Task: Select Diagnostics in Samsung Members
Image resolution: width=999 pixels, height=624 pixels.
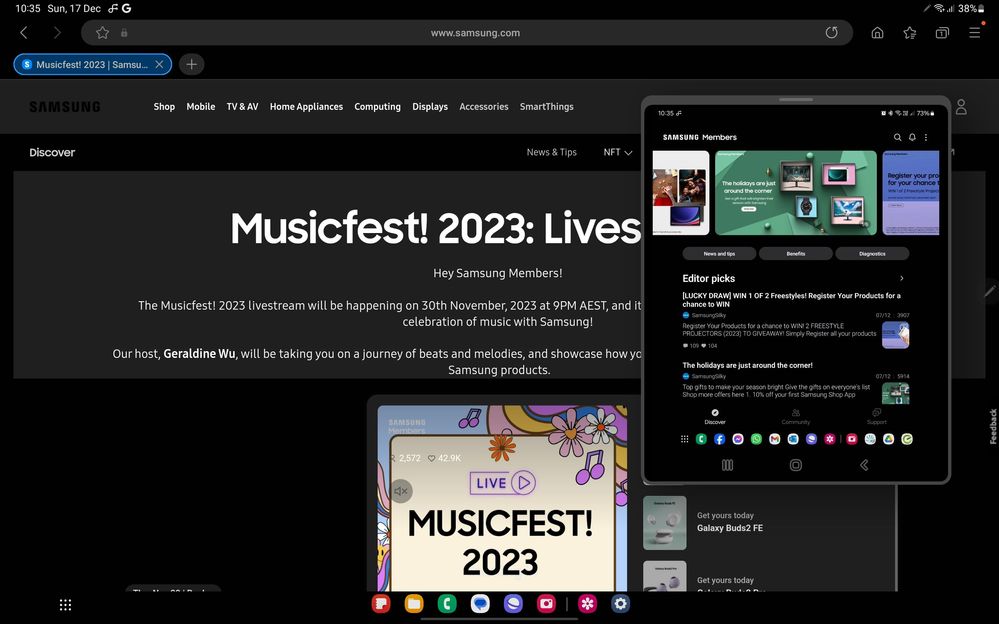Action: [872, 254]
